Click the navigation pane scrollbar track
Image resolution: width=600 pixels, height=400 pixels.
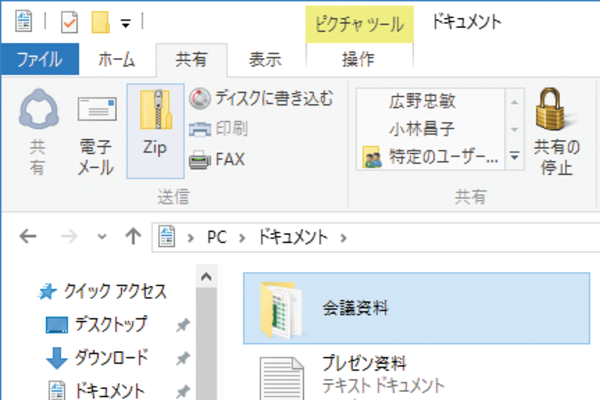coord(206,344)
